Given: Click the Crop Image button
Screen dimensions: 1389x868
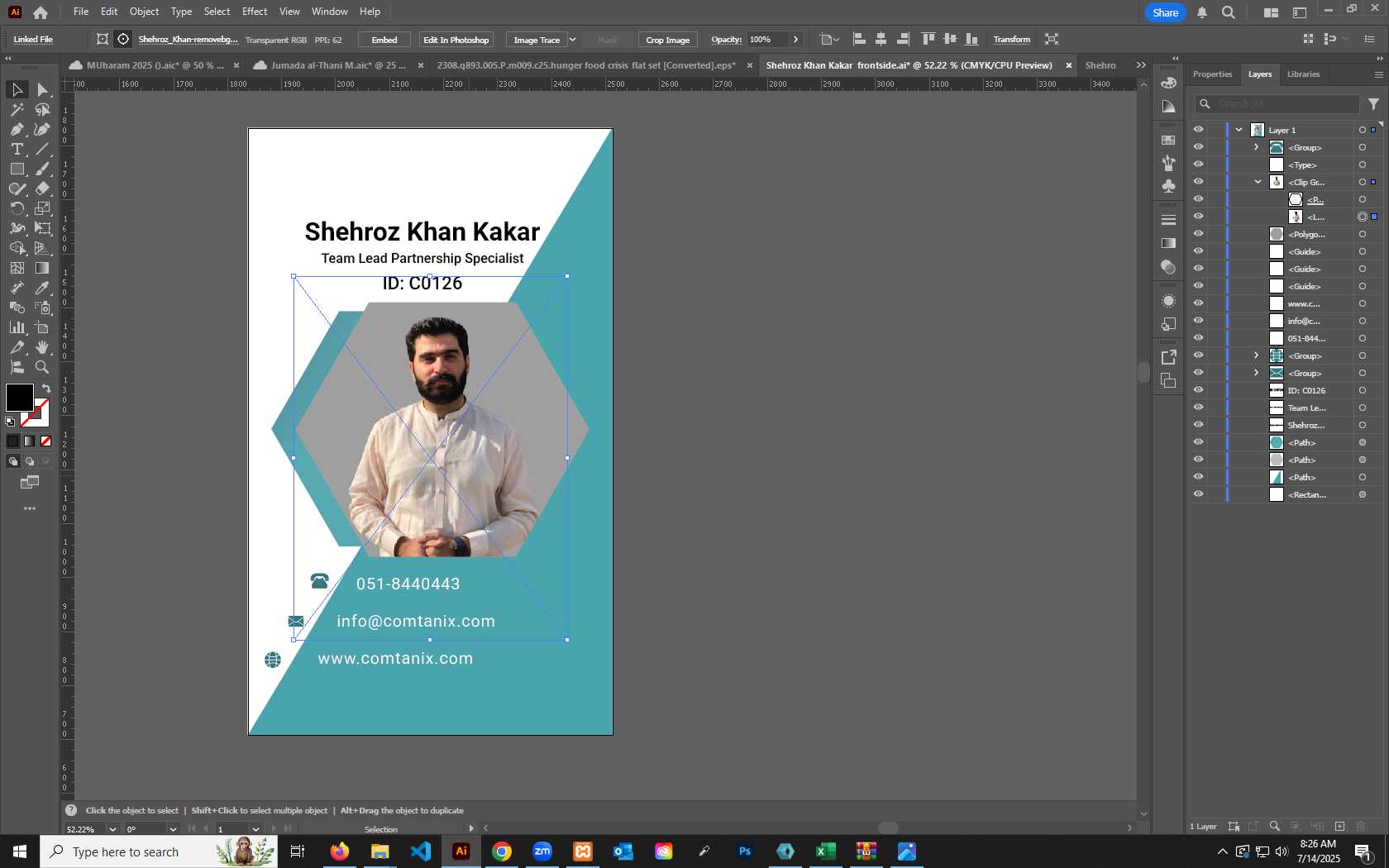Looking at the screenshot, I should coord(667,40).
